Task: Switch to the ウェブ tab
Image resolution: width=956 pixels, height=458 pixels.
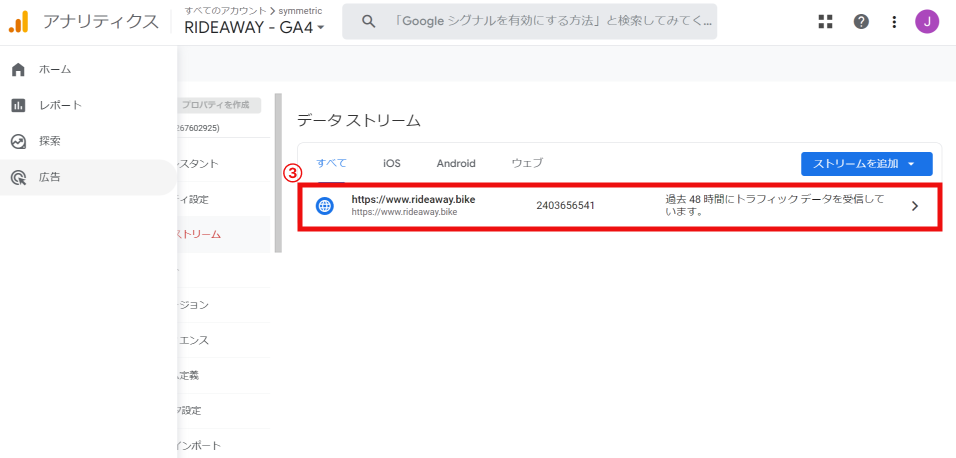Action: (527, 163)
